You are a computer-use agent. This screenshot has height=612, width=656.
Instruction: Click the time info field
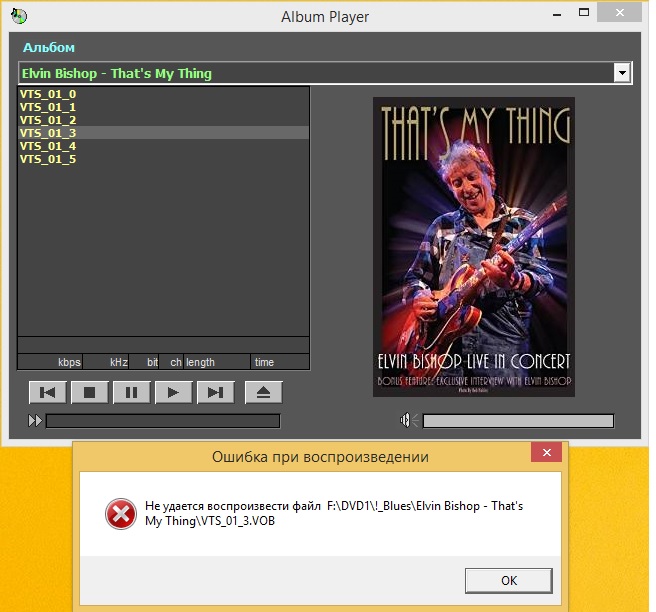click(x=280, y=362)
